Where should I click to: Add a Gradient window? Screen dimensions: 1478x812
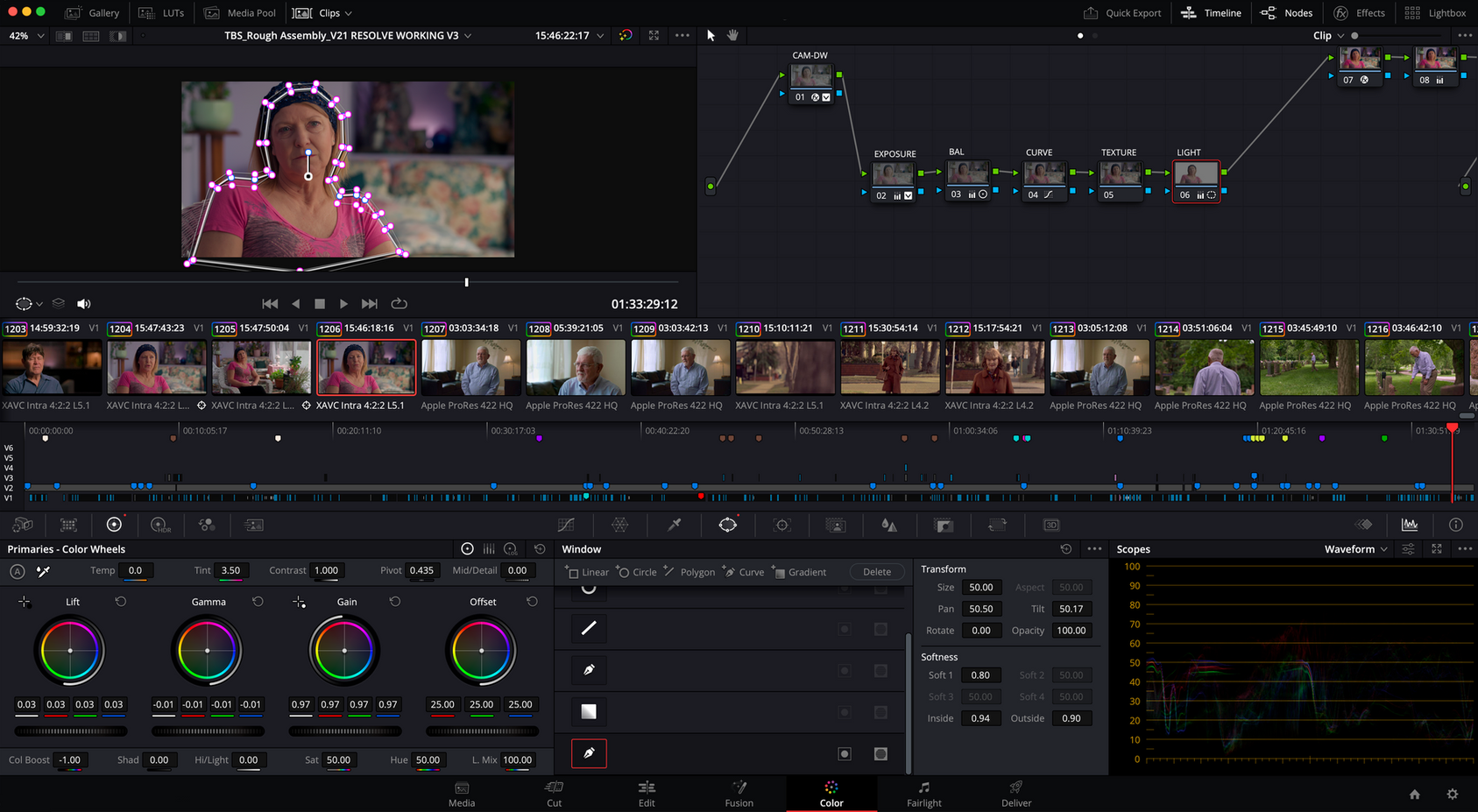click(x=799, y=572)
